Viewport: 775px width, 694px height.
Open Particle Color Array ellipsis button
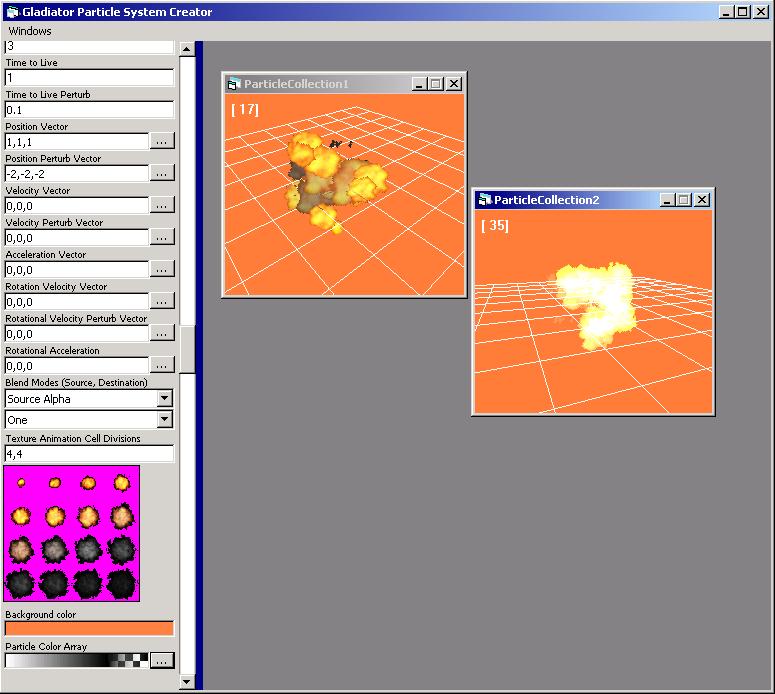tap(162, 660)
